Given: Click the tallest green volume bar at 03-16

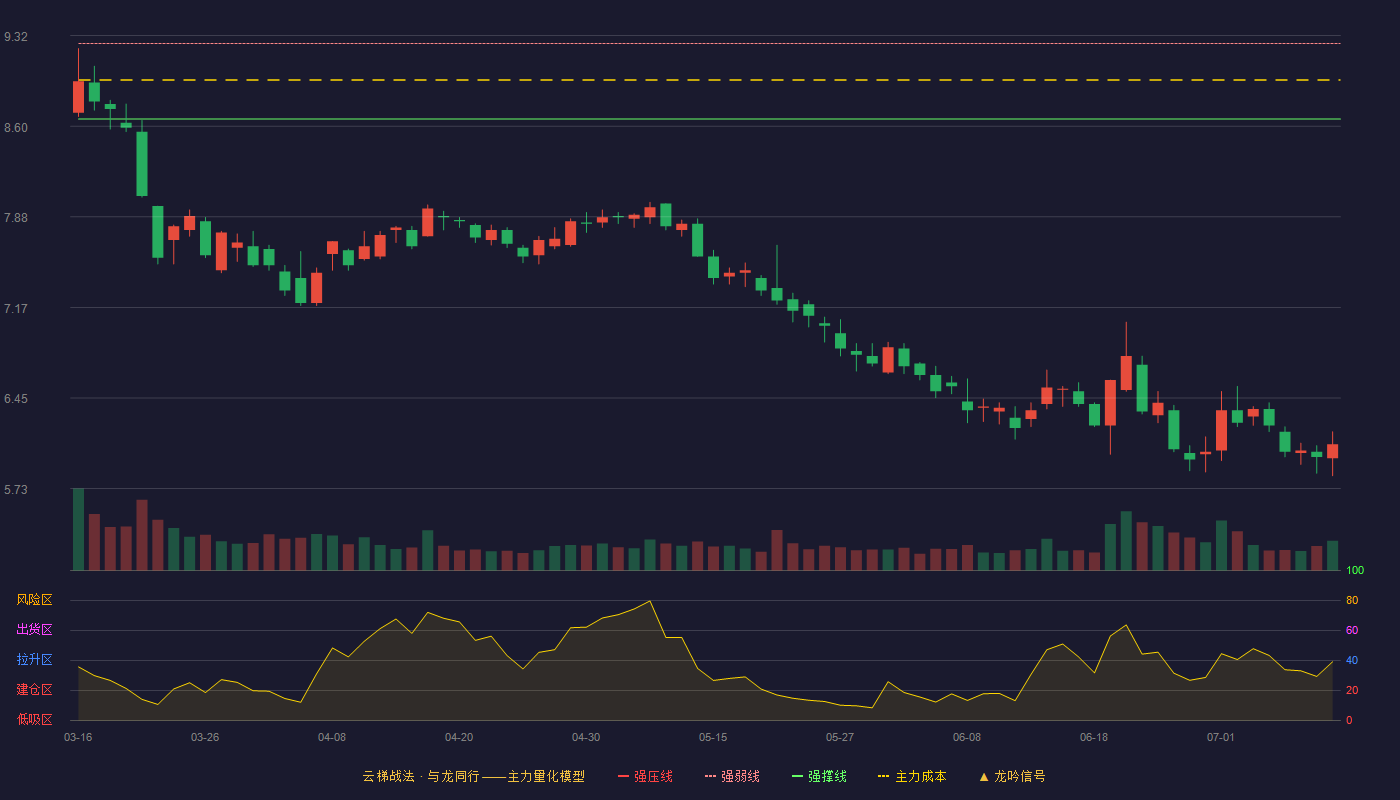Looking at the screenshot, I should pyautogui.click(x=78, y=529).
